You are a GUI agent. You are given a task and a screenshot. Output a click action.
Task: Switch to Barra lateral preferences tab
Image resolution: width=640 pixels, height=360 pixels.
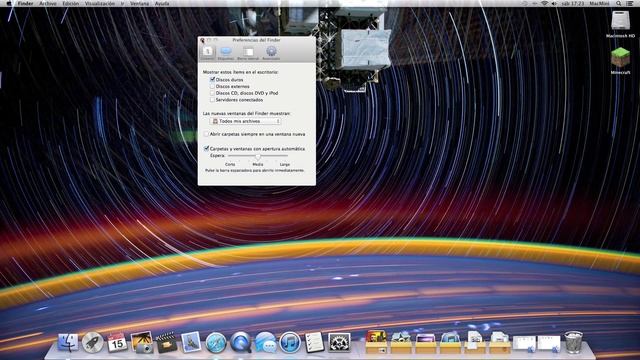point(248,53)
